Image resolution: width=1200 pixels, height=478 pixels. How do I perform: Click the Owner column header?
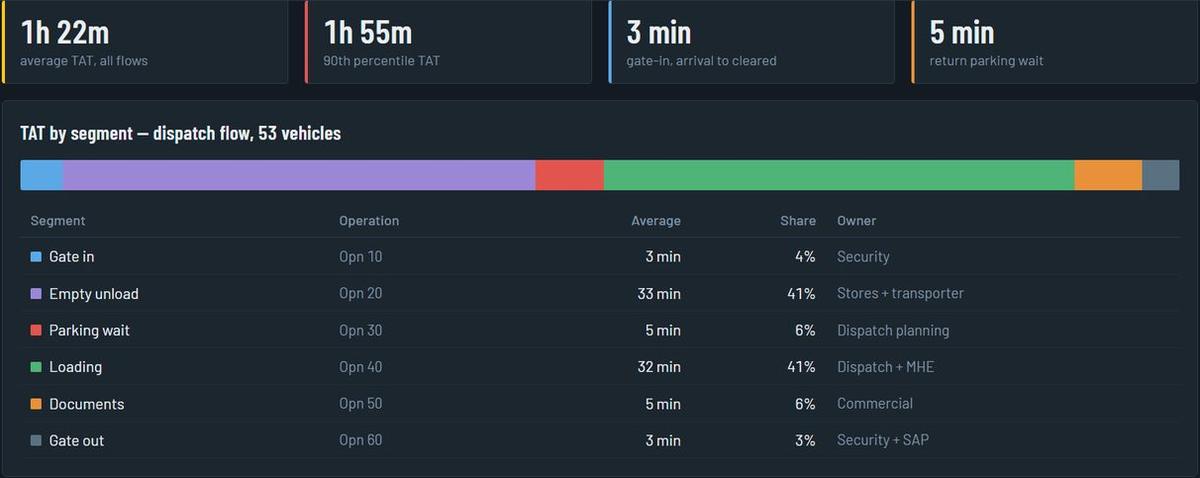click(x=856, y=221)
